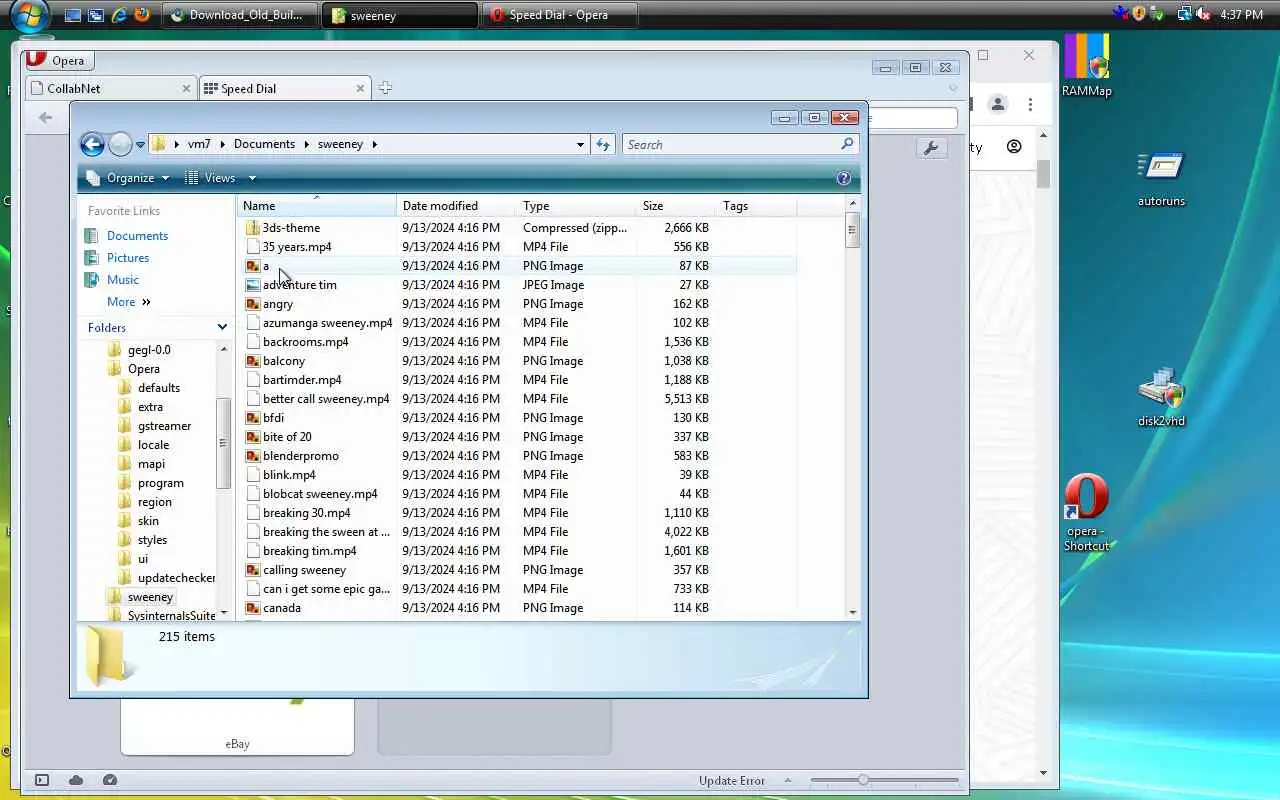The width and height of the screenshot is (1280, 800).
Task: Click the Opera back arrow
Action: [x=45, y=117]
